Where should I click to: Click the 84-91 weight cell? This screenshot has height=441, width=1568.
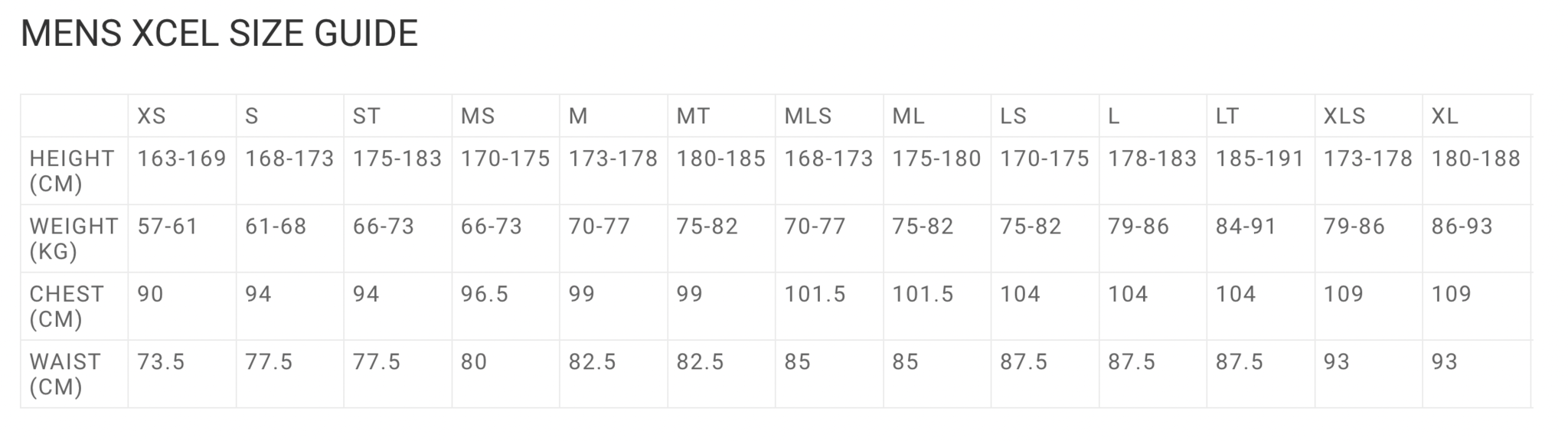point(1246,227)
